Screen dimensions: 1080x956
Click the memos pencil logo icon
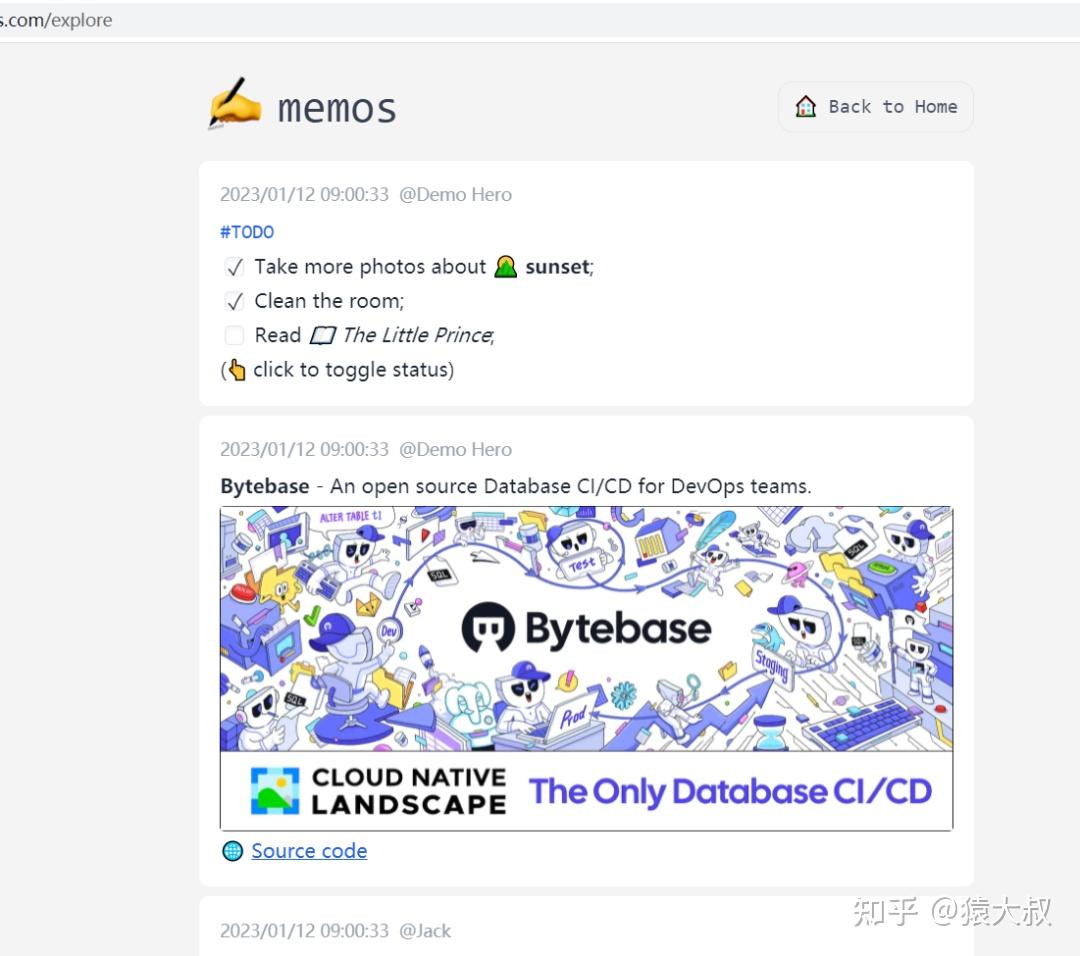[x=233, y=102]
